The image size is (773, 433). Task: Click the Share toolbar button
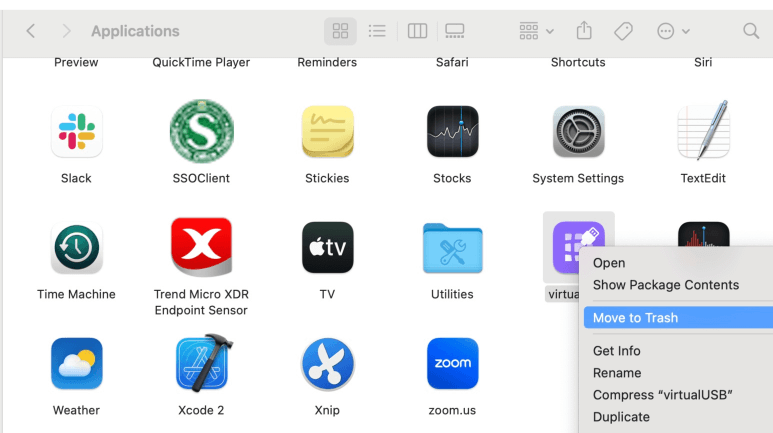coord(584,31)
